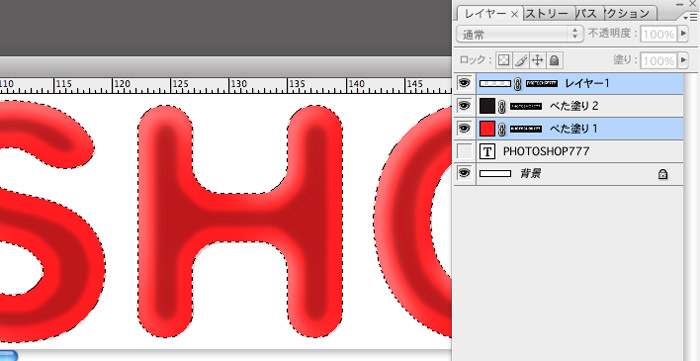Show the PHOTOSHOP777 text layer
The height and width of the screenshot is (361, 700).
(x=465, y=151)
